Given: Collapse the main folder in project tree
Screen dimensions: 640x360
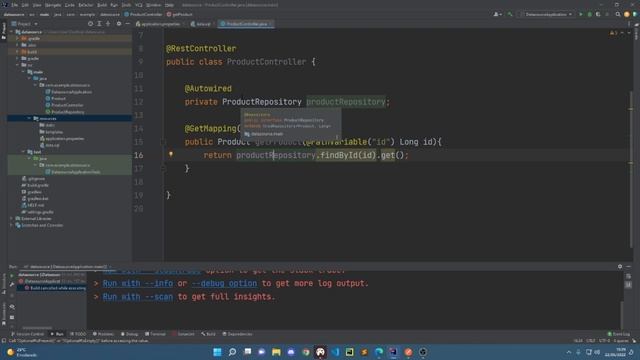Looking at the screenshot, I should pos(24,72).
